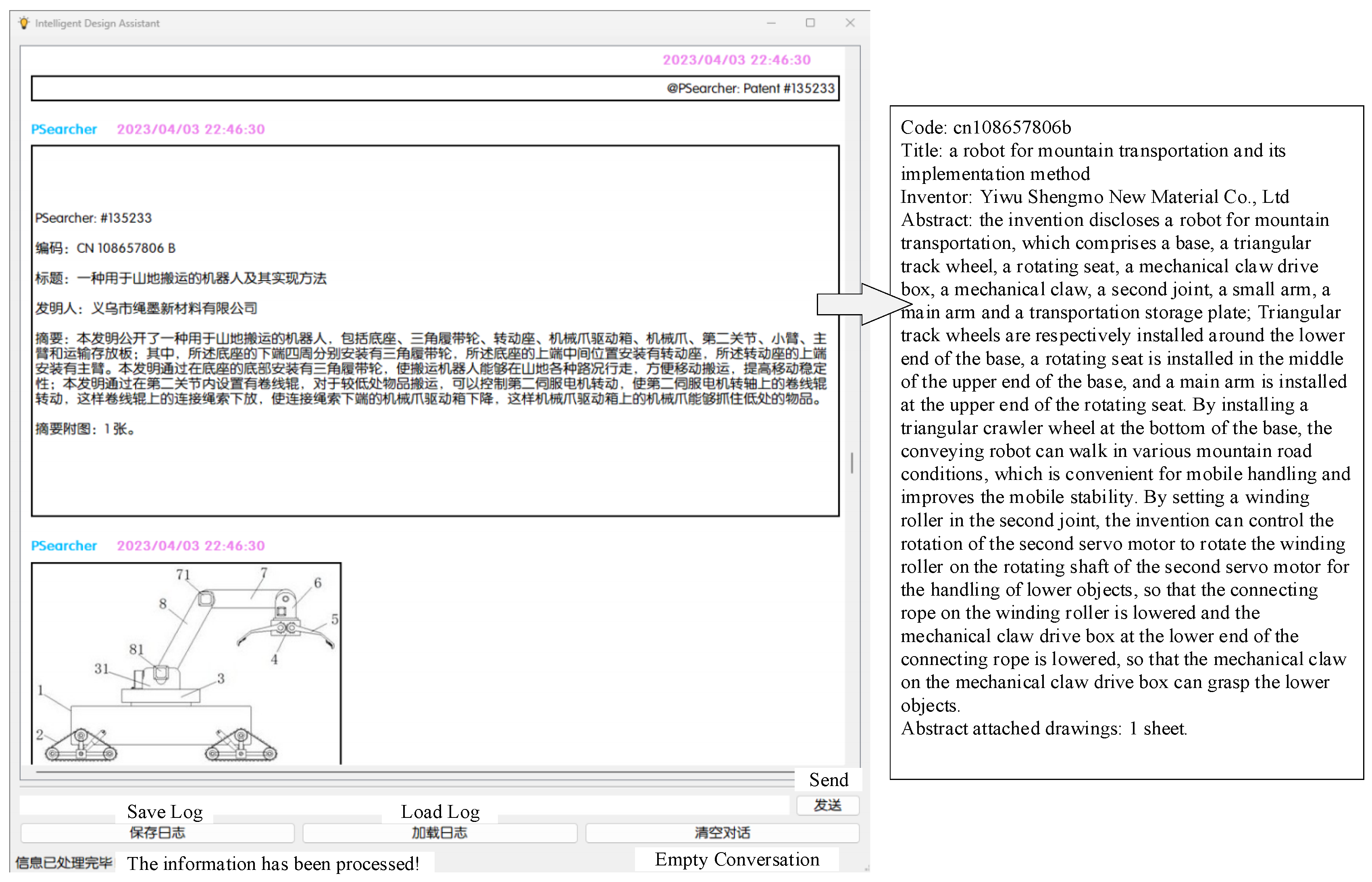This screenshot has height=882, width=1372.
Task: Click the top timestamp 2023/04/03 22:46:30
Action: tap(736, 60)
